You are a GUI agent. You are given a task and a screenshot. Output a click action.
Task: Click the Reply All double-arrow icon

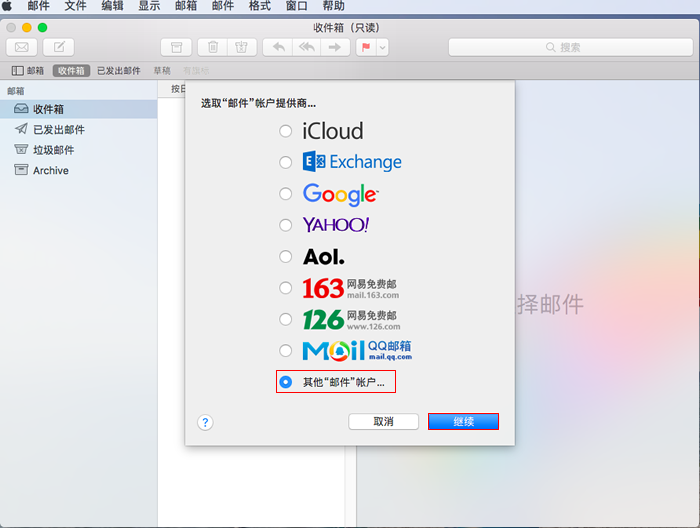(307, 47)
